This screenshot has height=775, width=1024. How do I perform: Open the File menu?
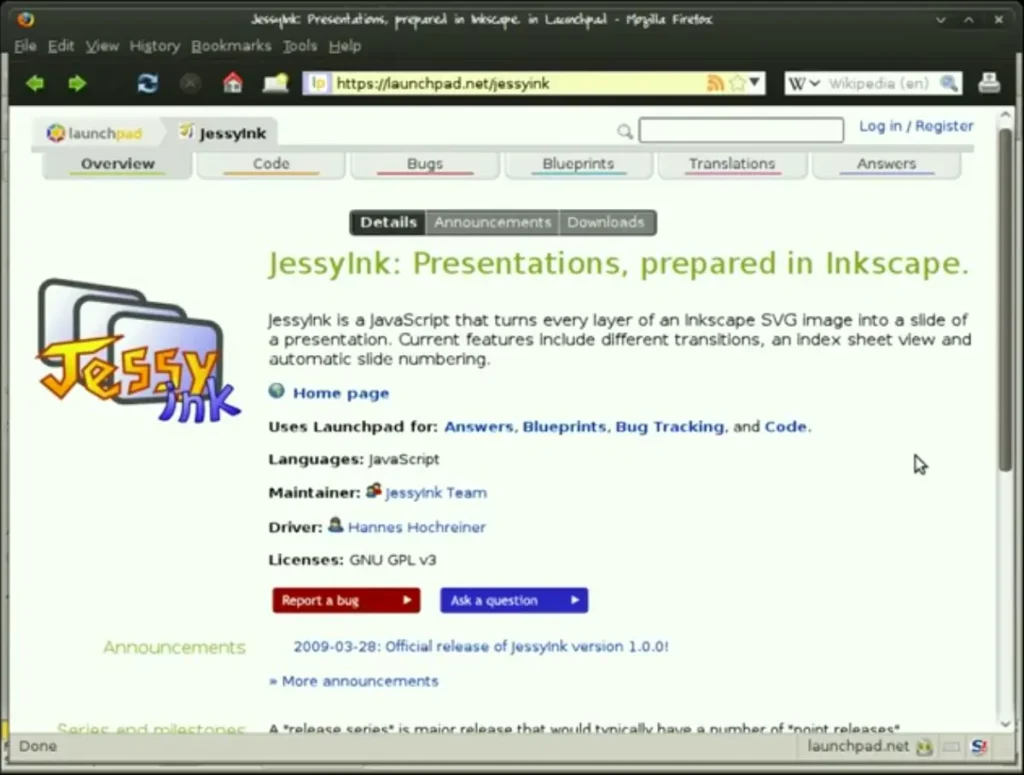25,46
